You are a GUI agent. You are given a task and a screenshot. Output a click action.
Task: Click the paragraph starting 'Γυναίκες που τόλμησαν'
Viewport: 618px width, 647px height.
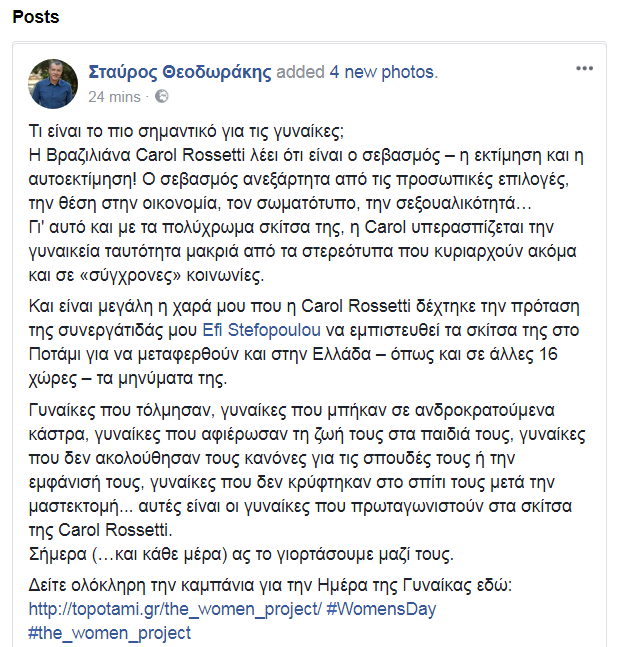pyautogui.click(x=307, y=470)
